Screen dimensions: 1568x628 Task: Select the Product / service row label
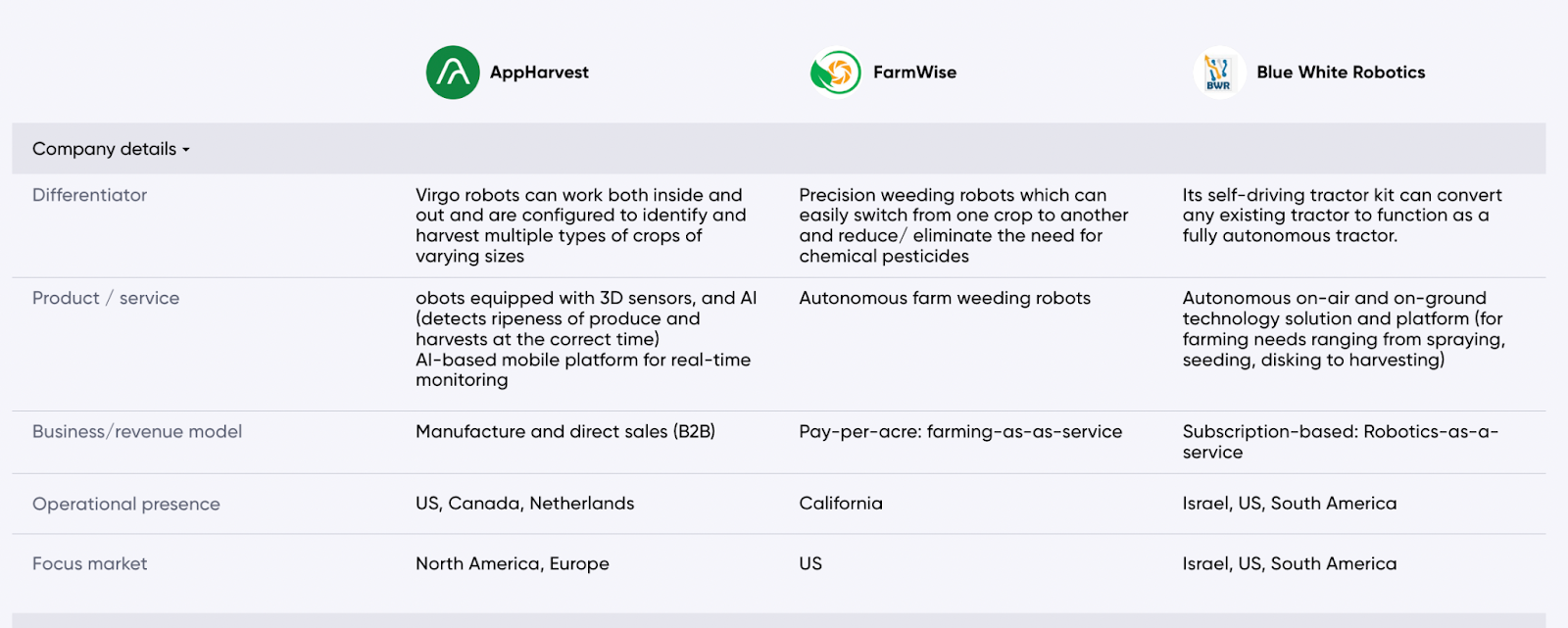[x=106, y=298]
